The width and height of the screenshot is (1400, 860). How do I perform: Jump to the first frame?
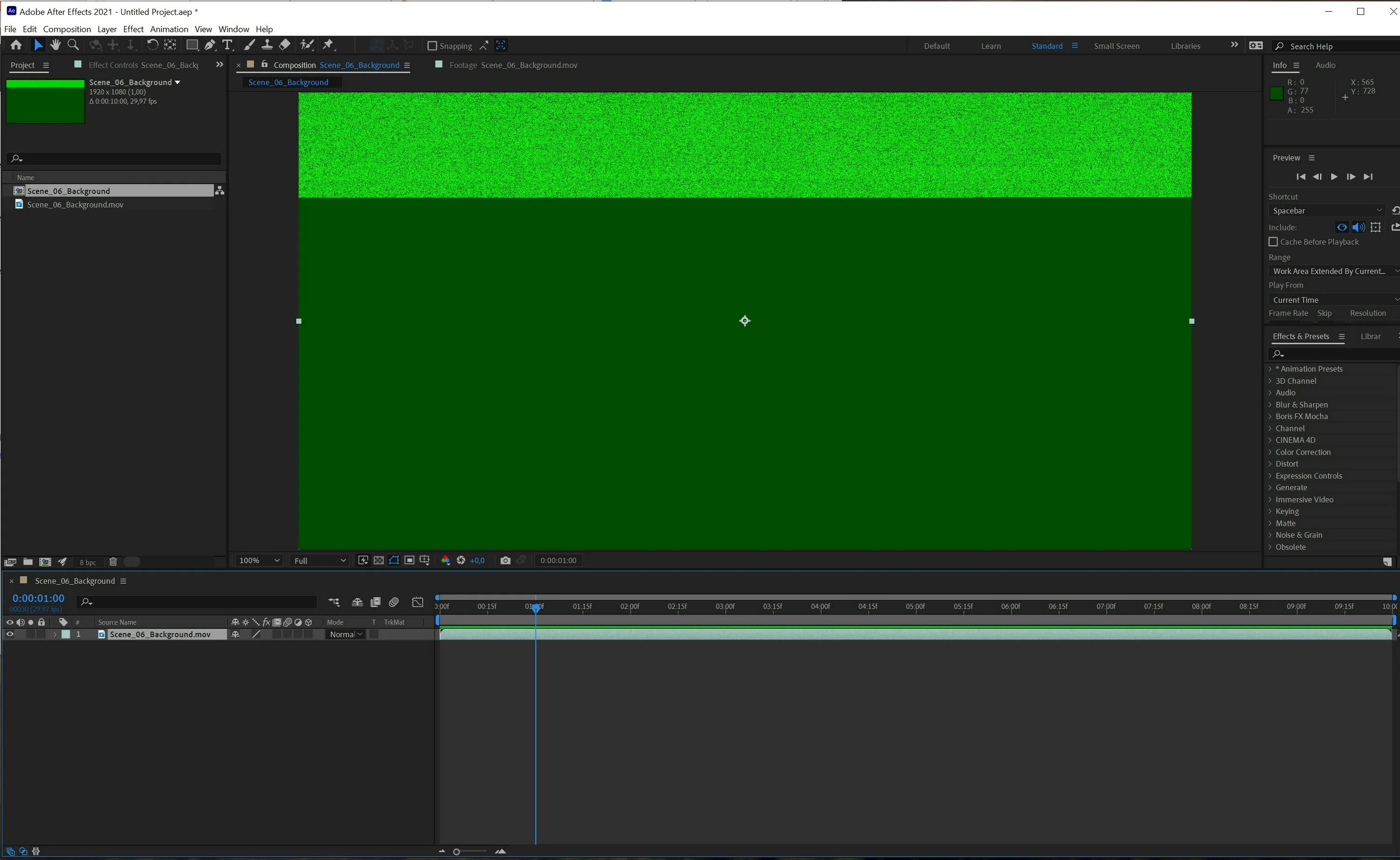(1301, 176)
